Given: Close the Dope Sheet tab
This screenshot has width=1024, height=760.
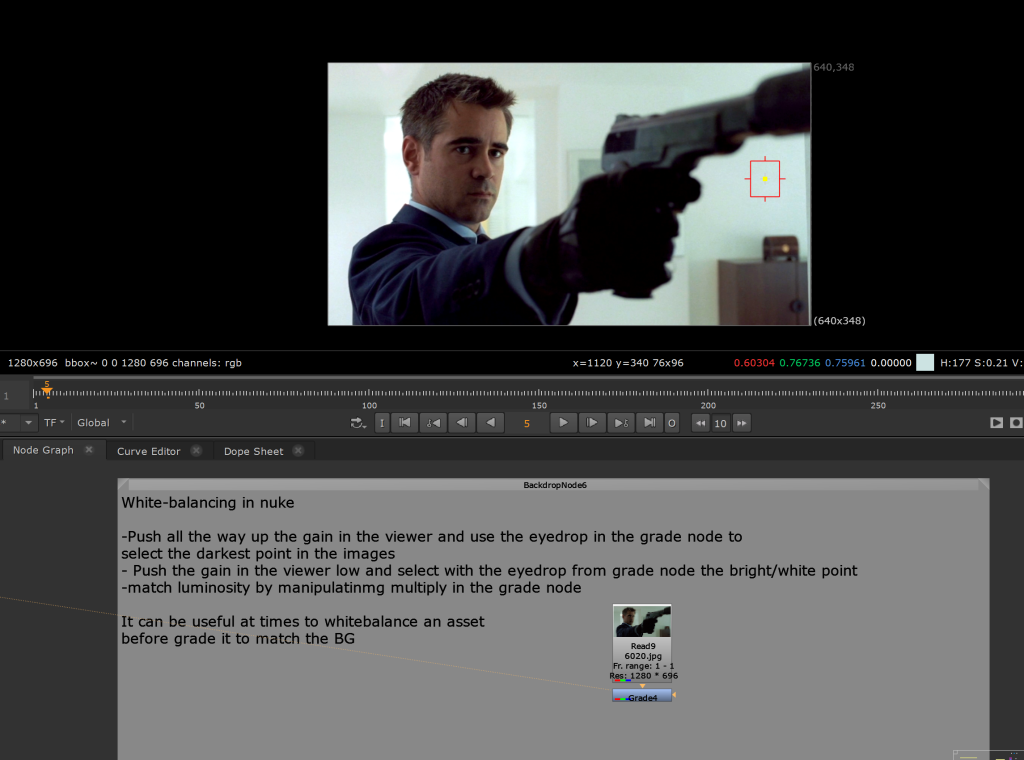Looking at the screenshot, I should (298, 451).
